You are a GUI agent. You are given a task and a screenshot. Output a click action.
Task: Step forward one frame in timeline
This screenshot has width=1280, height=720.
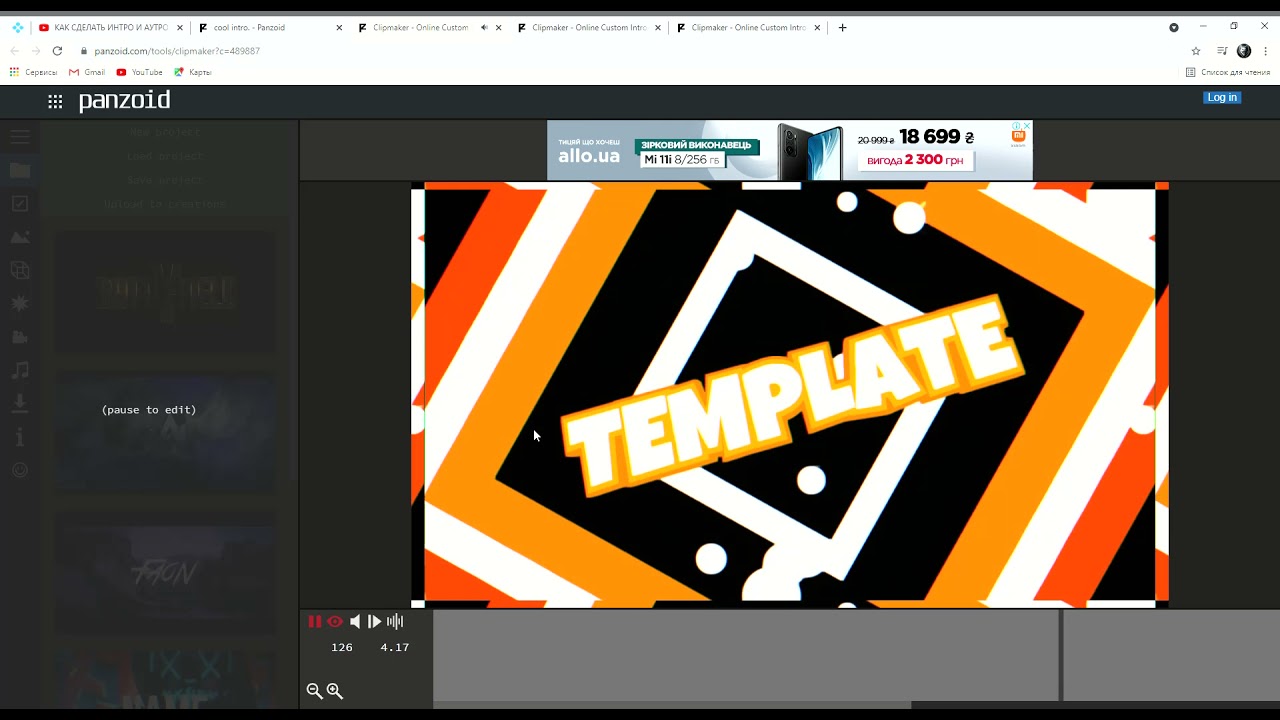tap(375, 621)
